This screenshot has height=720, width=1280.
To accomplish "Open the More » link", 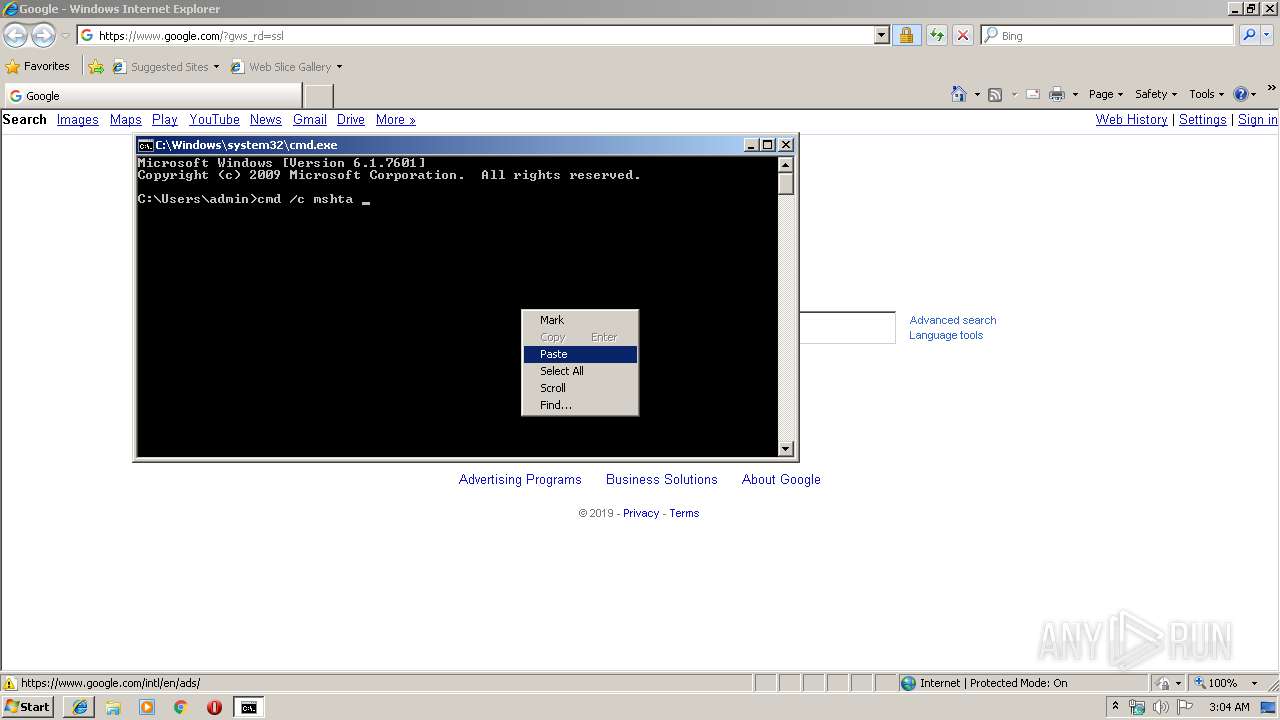I will pyautogui.click(x=395, y=119).
